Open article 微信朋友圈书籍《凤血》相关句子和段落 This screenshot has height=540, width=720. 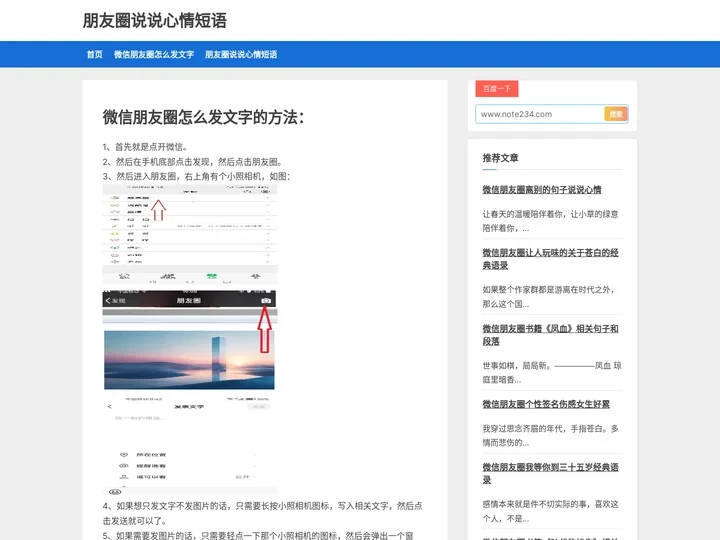pos(550,335)
